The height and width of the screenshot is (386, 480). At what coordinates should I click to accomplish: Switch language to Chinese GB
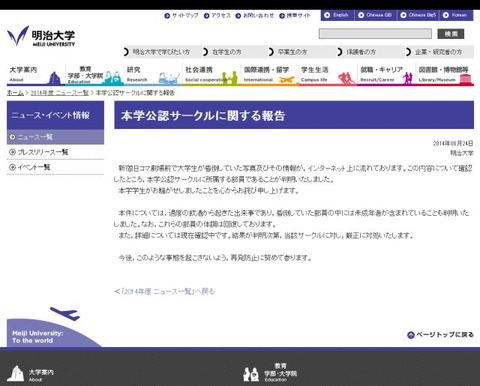[x=375, y=15]
